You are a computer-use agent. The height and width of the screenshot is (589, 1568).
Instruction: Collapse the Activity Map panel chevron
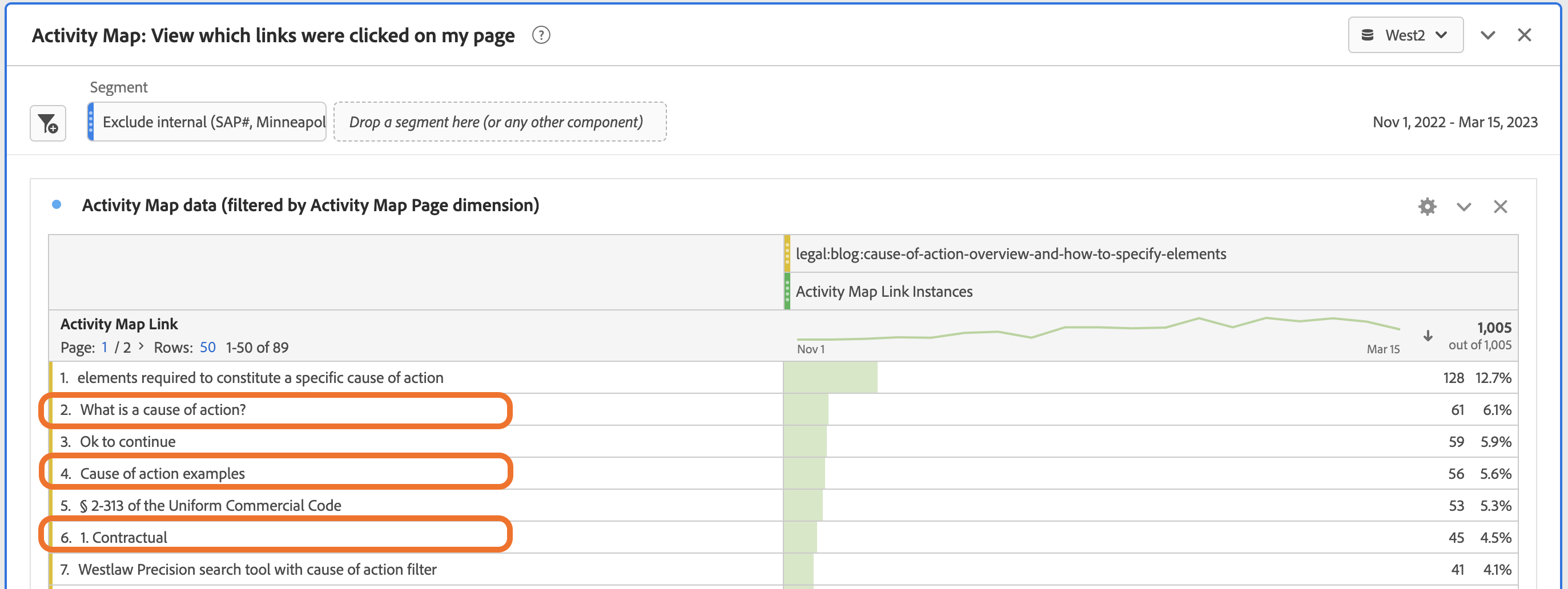pos(1487,35)
